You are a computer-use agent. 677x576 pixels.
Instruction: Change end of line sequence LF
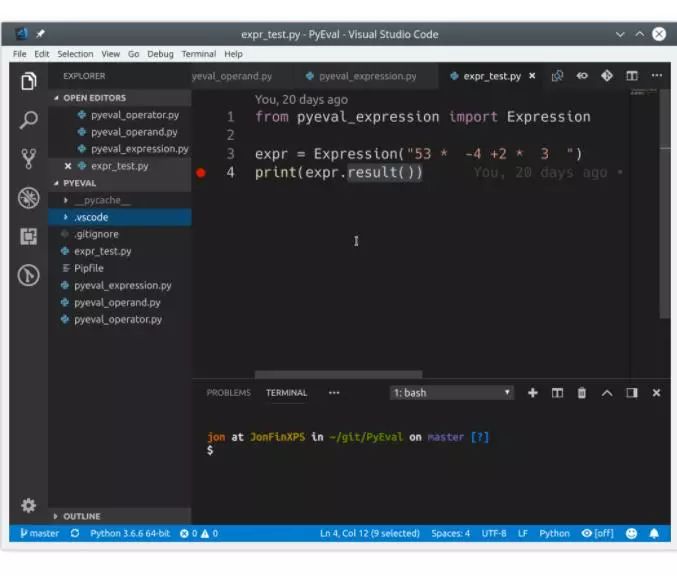coord(523,534)
